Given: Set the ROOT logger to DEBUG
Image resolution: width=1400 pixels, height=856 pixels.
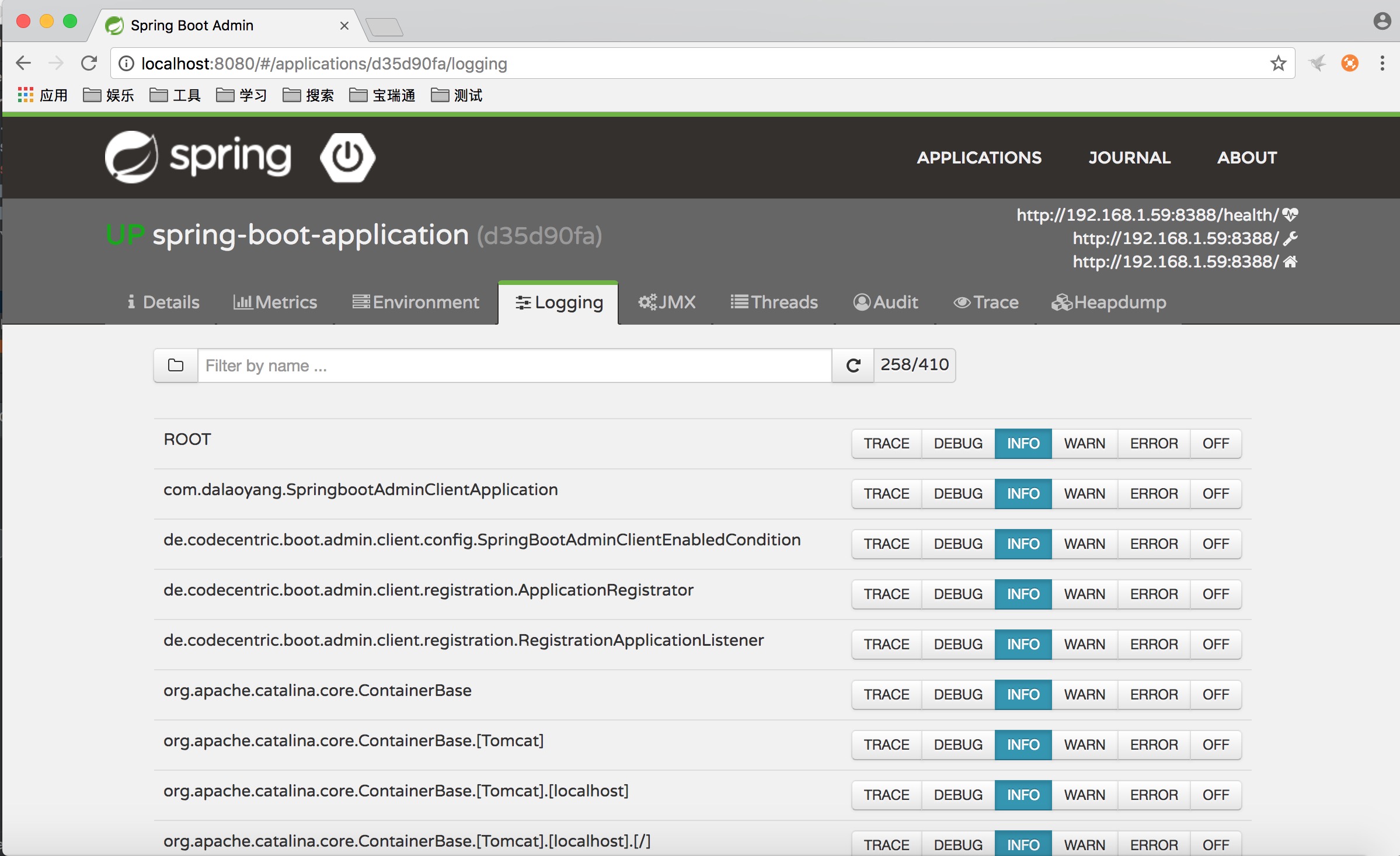Looking at the screenshot, I should [958, 444].
